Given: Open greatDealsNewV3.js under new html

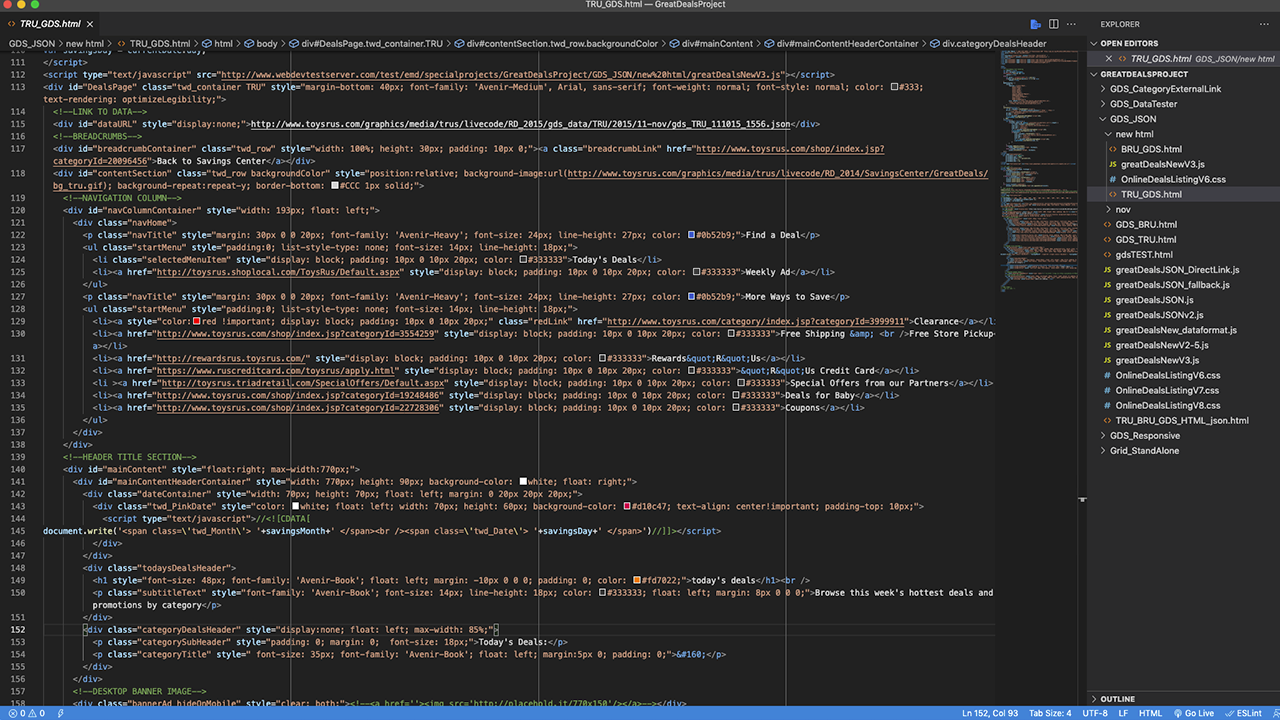Looking at the screenshot, I should click(1162, 164).
